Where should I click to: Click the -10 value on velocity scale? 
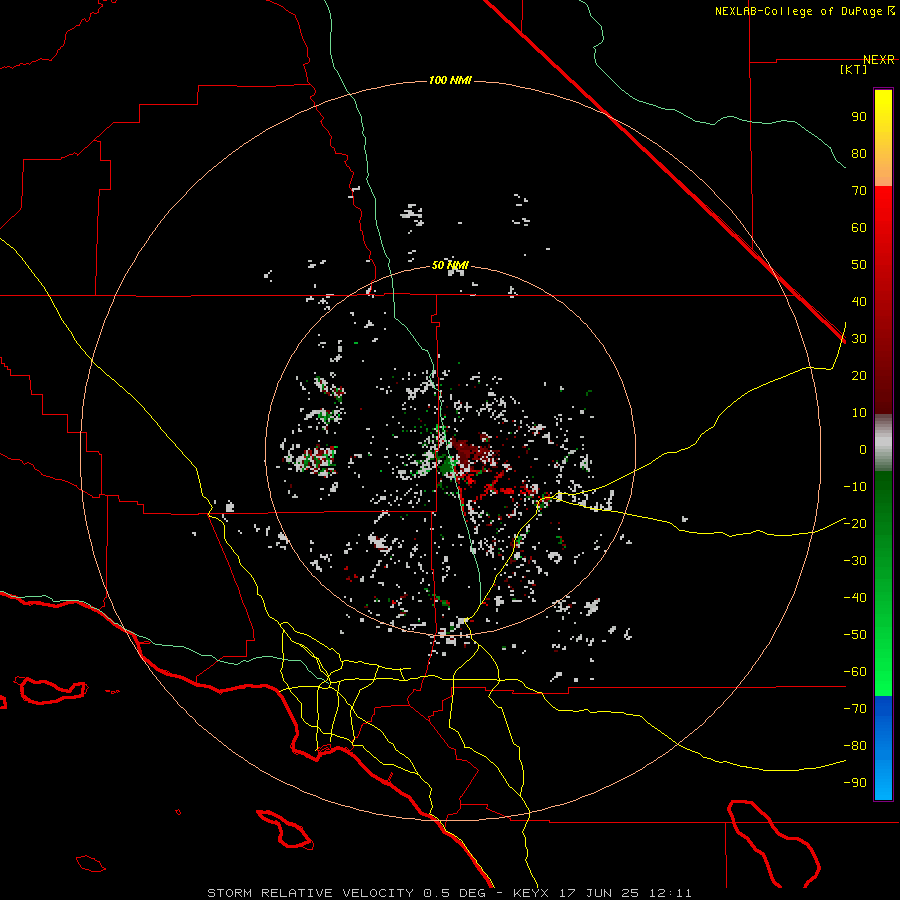855,487
